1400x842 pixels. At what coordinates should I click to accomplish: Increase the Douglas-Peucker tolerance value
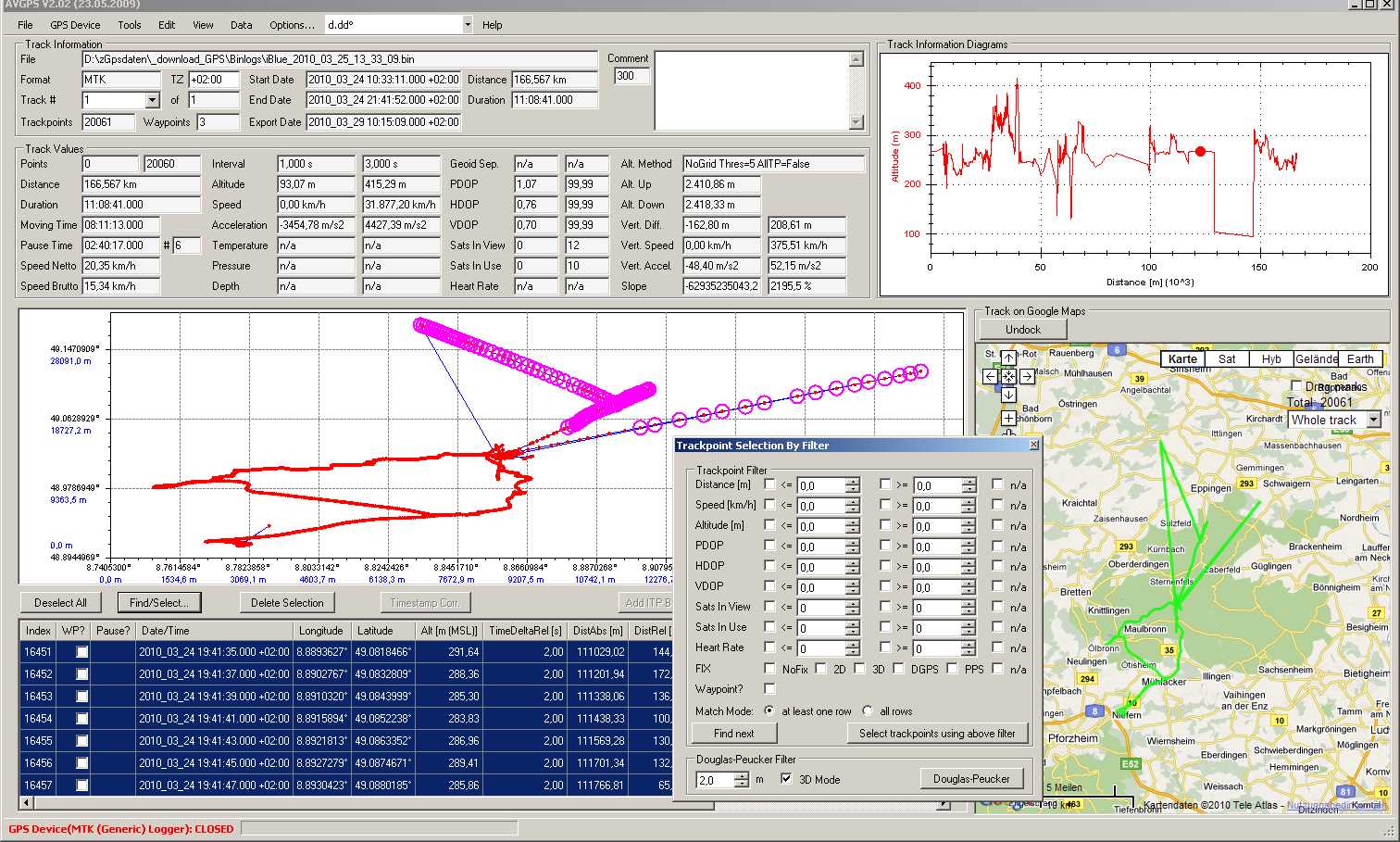[x=741, y=775]
